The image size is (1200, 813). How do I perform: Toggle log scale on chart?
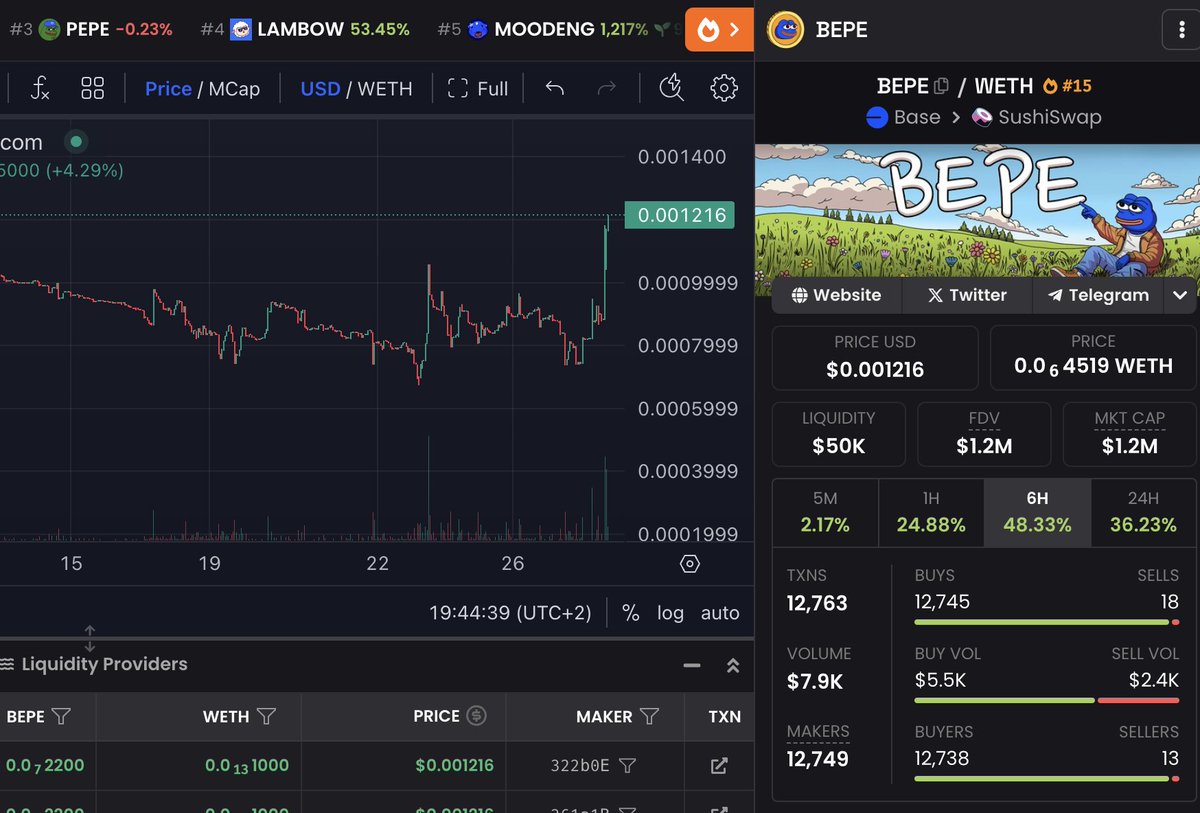[670, 613]
